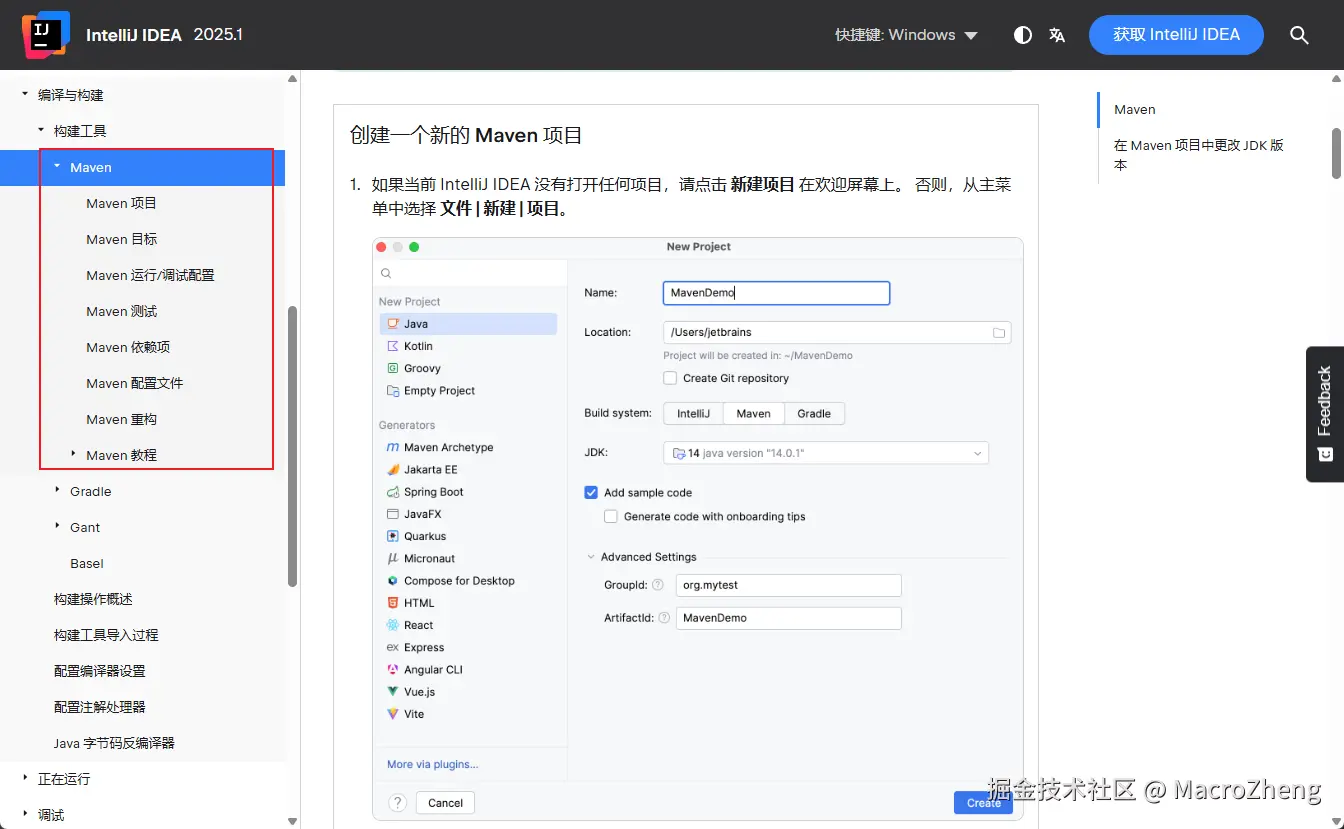Screen dimensions: 1344x829
Task: Click the Create button in dialog
Action: [x=983, y=802]
